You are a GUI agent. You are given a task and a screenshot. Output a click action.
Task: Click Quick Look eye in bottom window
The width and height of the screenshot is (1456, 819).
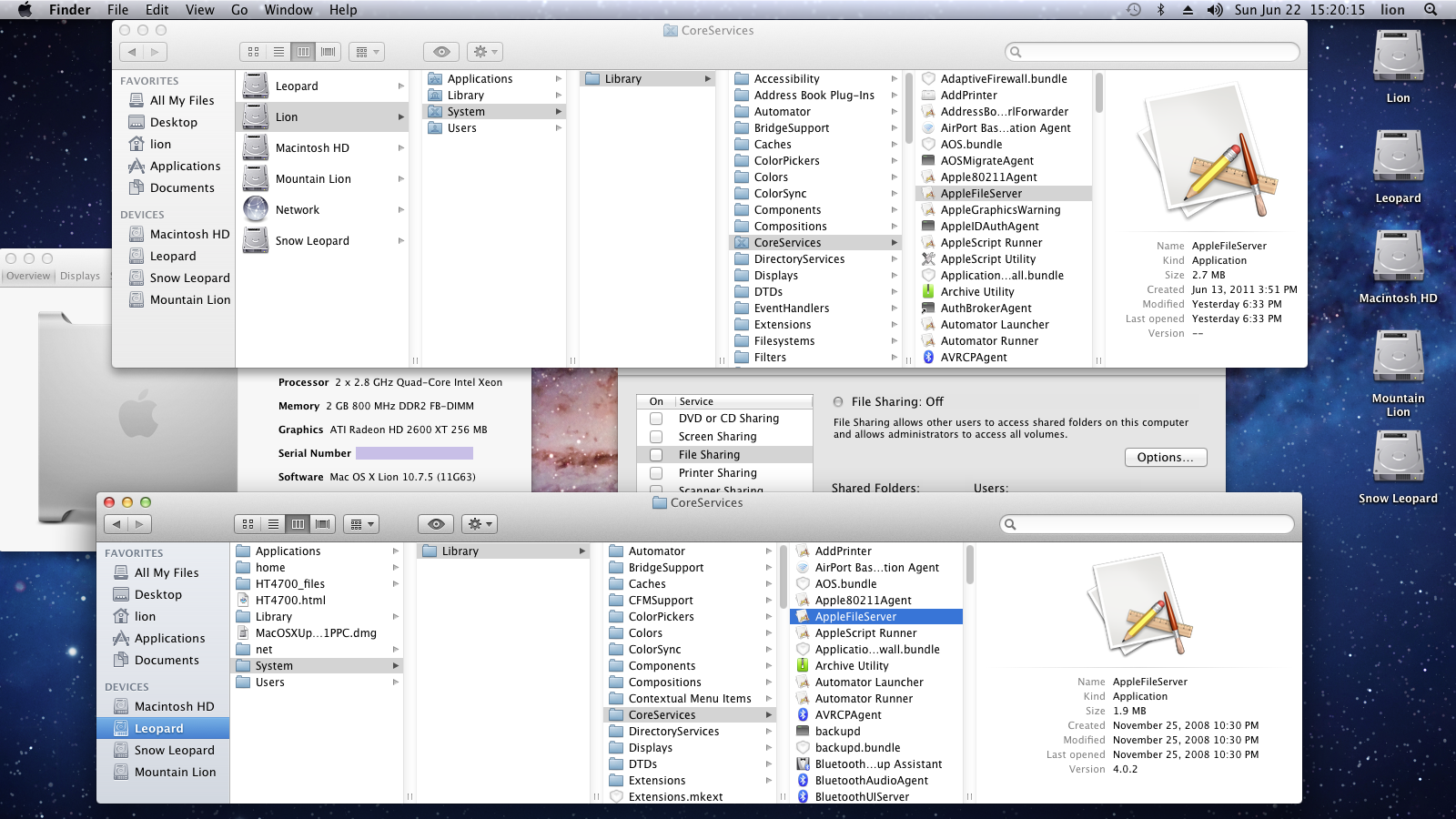436,524
